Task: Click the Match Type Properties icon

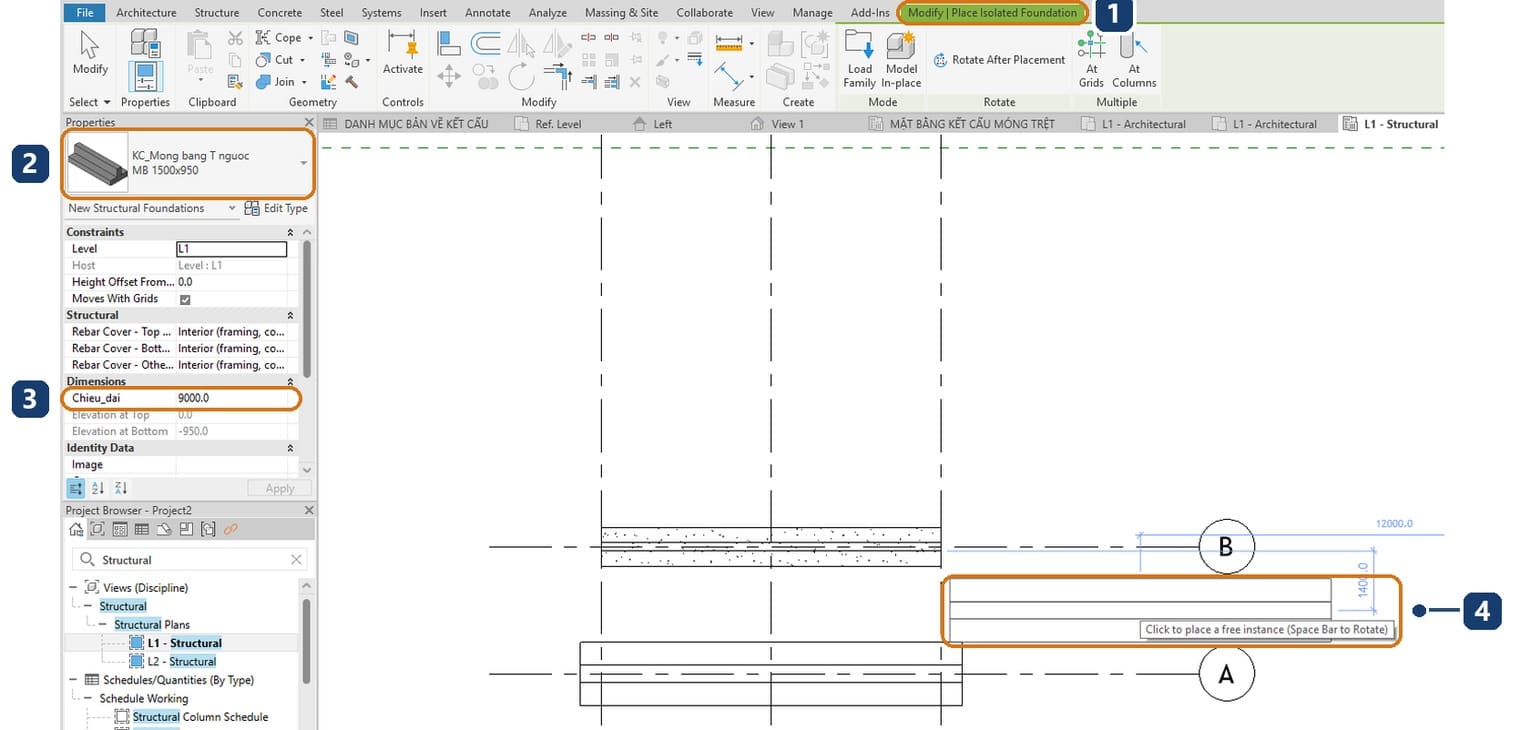Action: (x=235, y=82)
